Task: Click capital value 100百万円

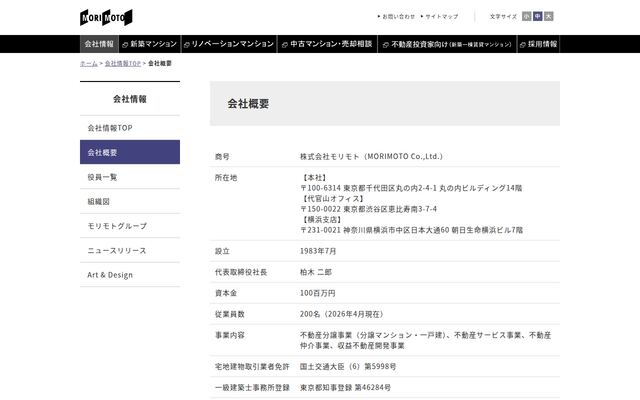Action: point(318,293)
